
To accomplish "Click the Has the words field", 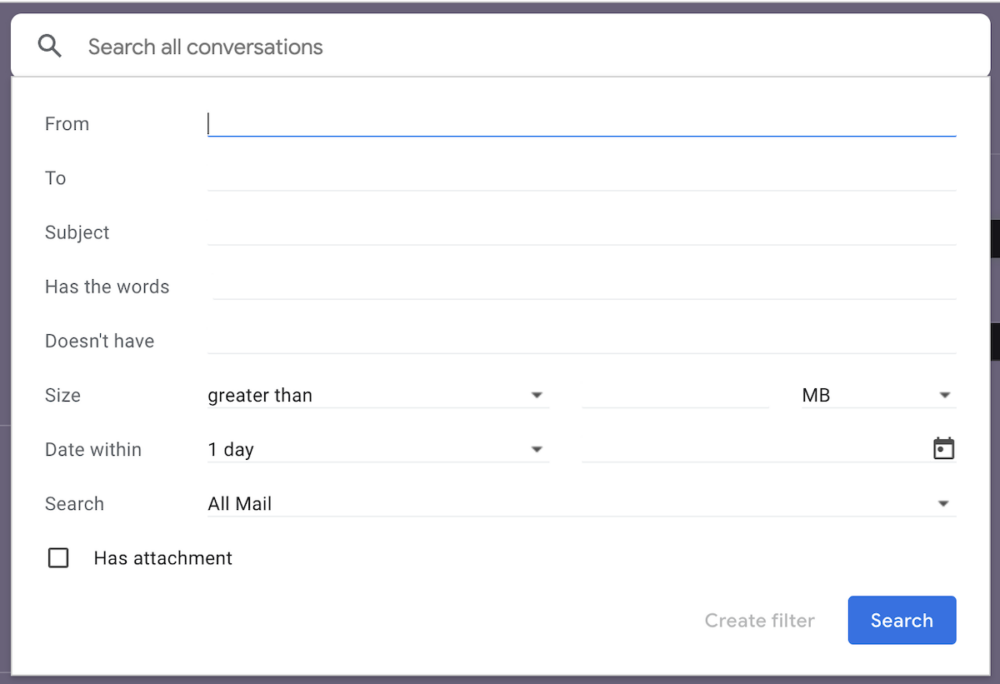I will (580, 286).
